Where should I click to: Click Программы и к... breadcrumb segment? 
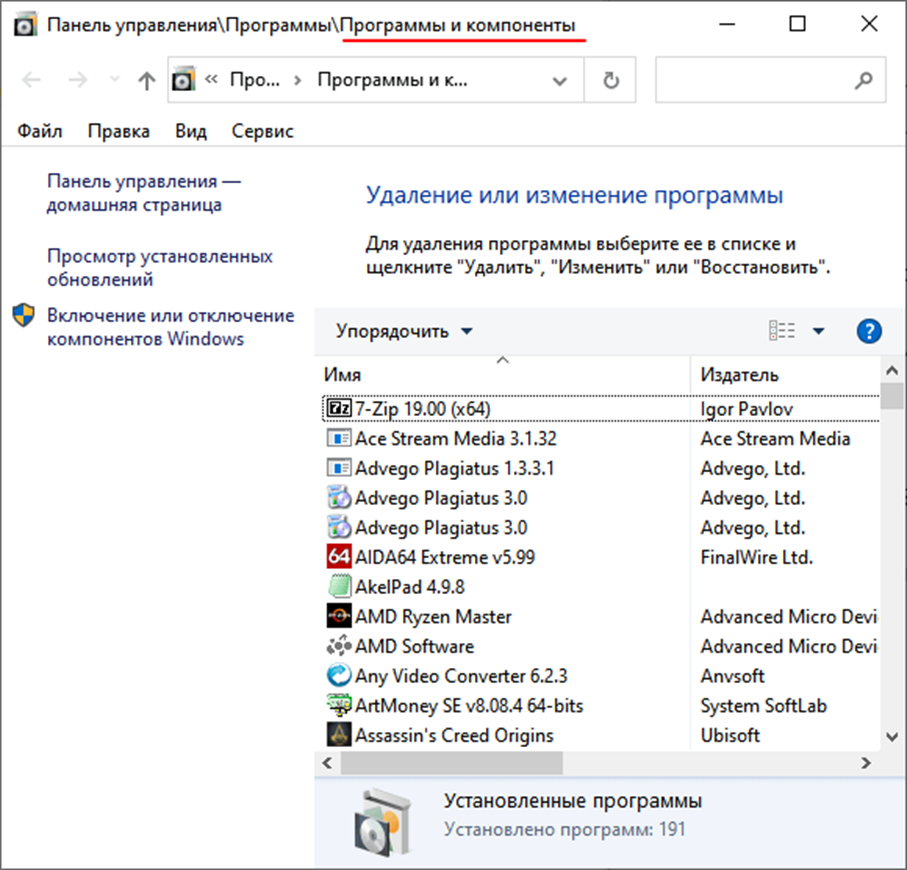point(392,80)
